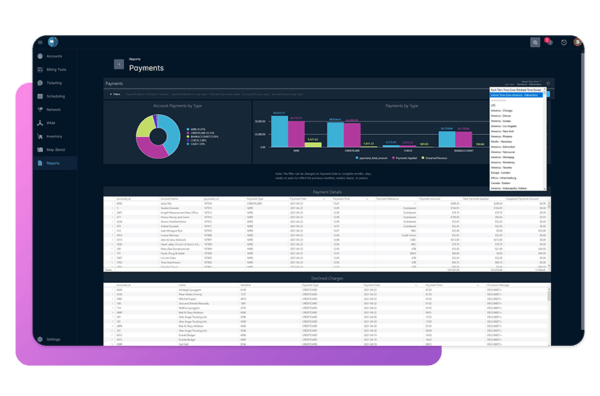The image size is (600, 396).
Task: Click the Scheduling calendar icon
Action: pos(40,96)
